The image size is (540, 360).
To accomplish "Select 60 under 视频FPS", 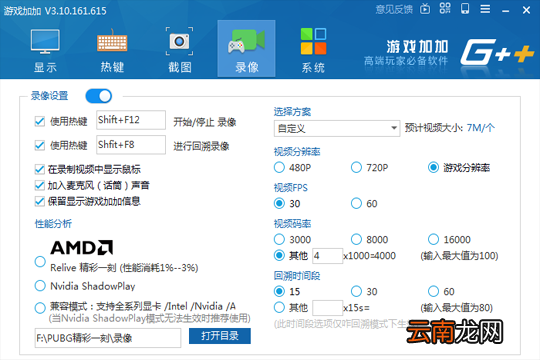I will (x=356, y=203).
